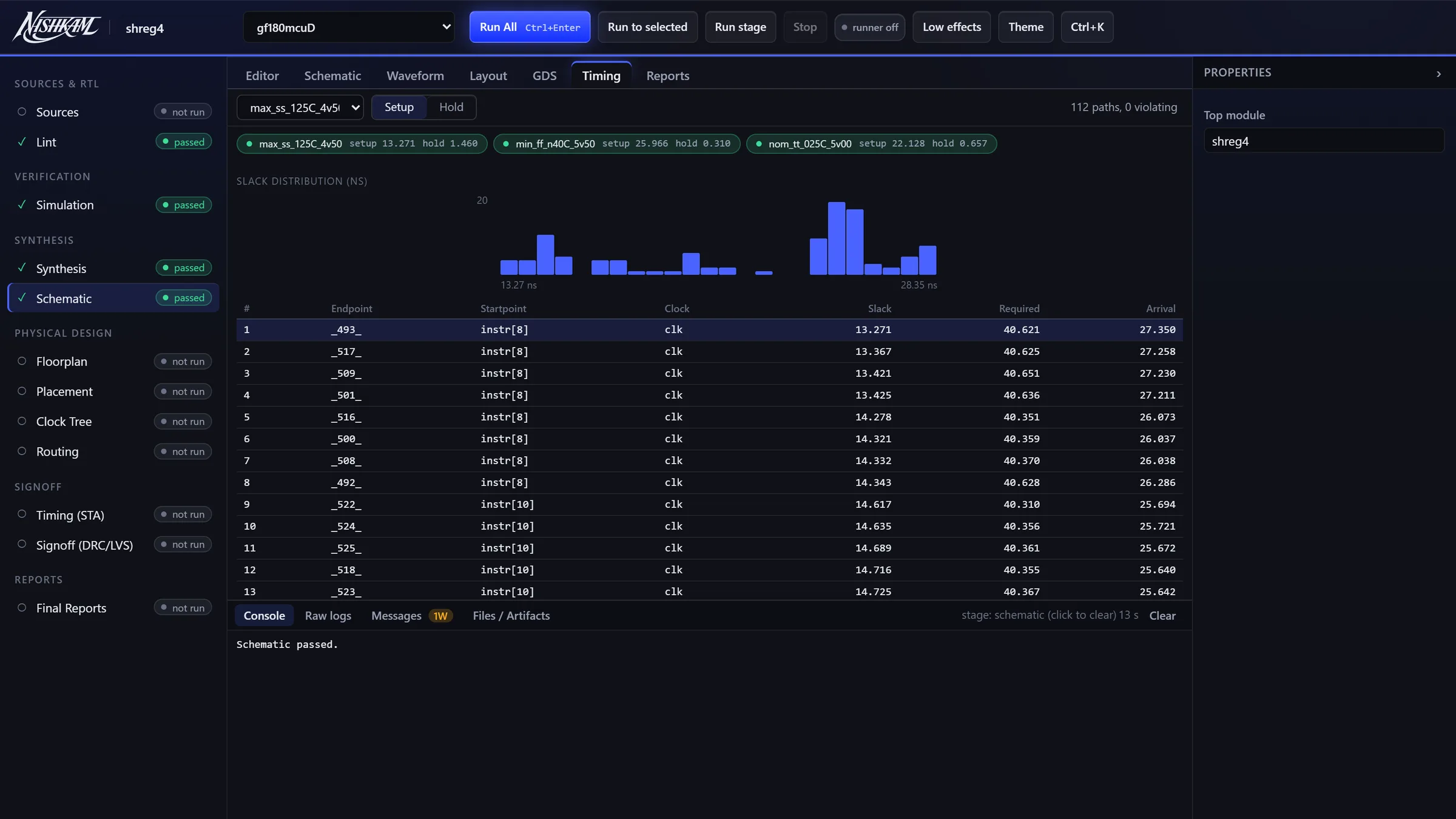Switch to the Layout tab
This screenshot has height=819, width=1456.
(x=488, y=76)
